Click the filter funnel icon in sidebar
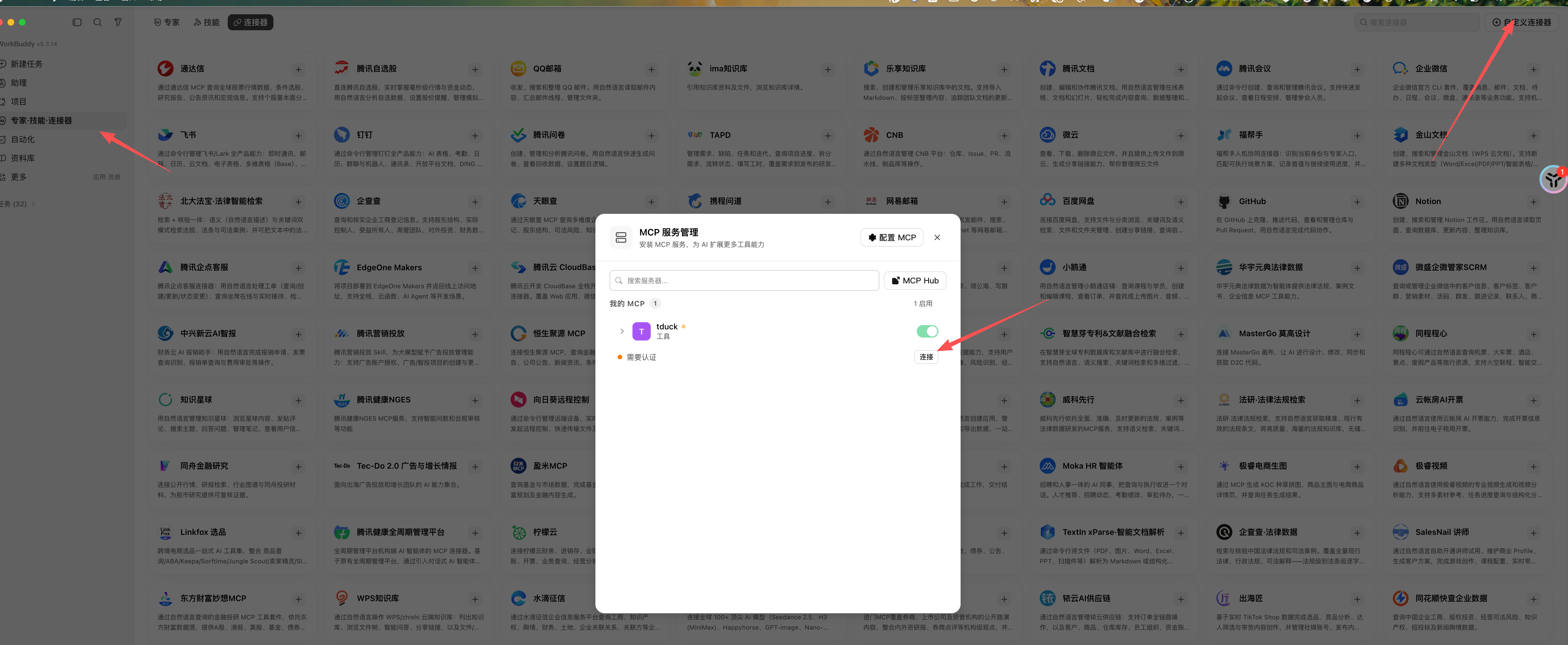 pyautogui.click(x=118, y=23)
